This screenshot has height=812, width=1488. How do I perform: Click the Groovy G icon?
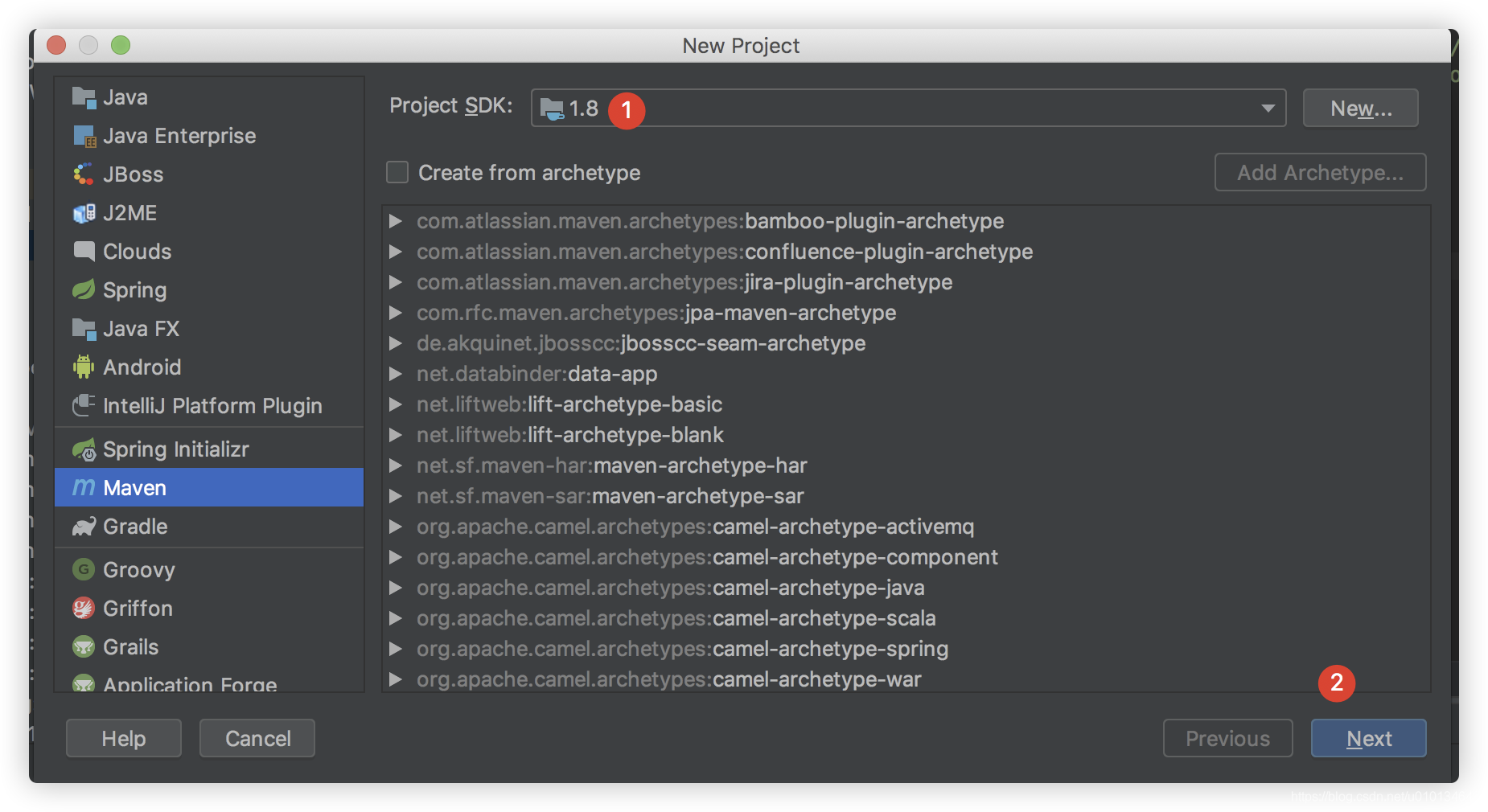(84, 570)
